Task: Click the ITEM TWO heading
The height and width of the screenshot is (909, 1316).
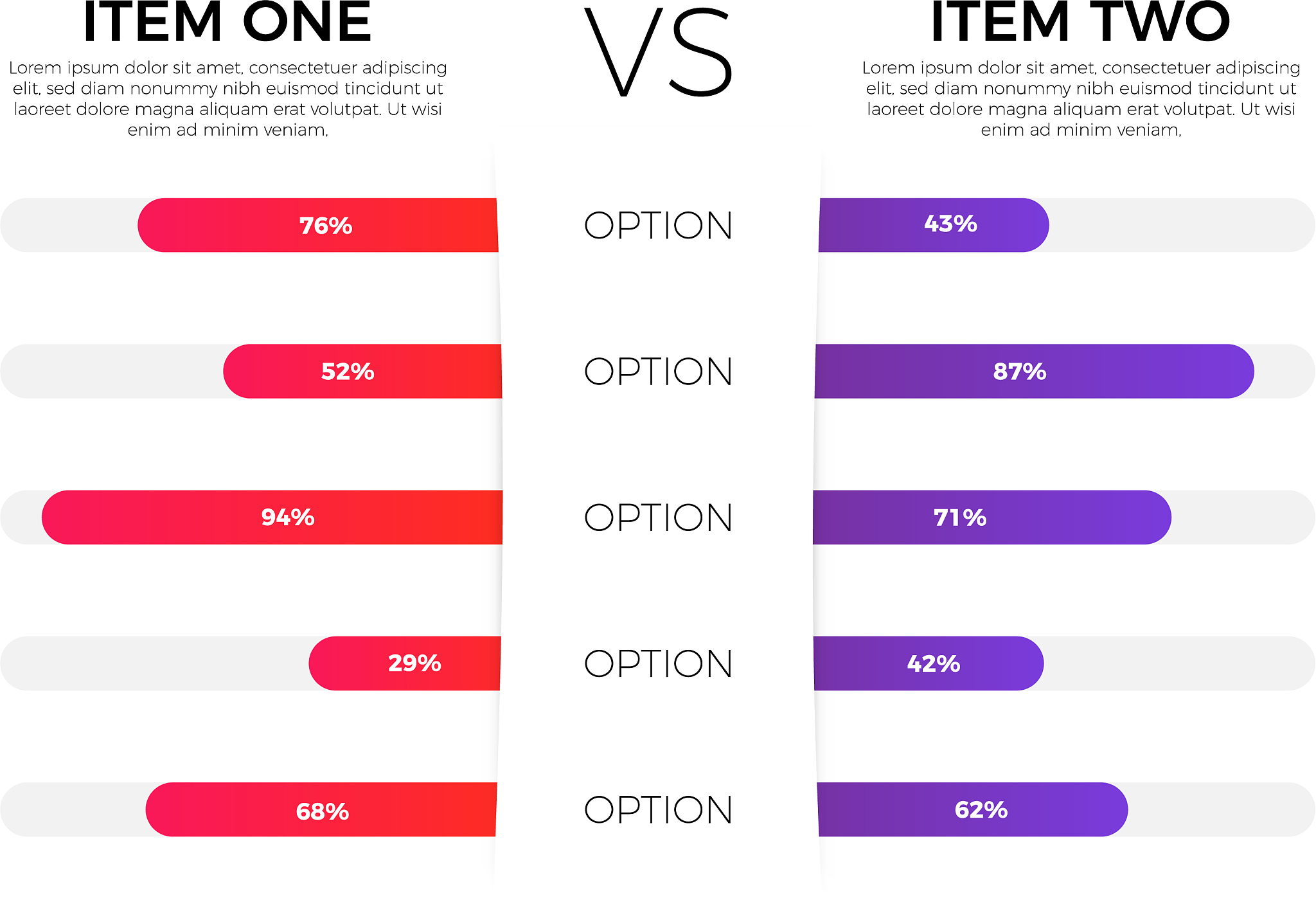Action: [1080, 23]
